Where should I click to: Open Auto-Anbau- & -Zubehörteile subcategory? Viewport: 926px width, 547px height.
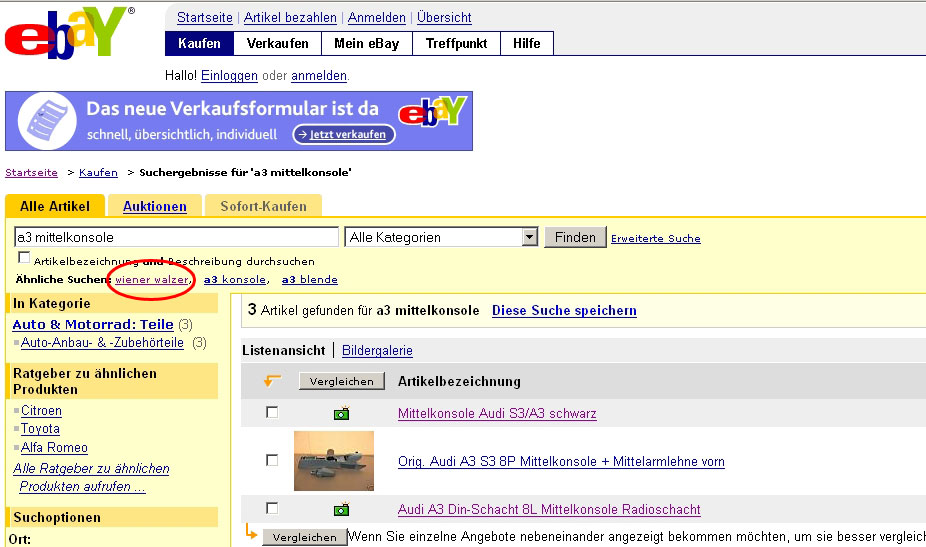tap(102, 343)
